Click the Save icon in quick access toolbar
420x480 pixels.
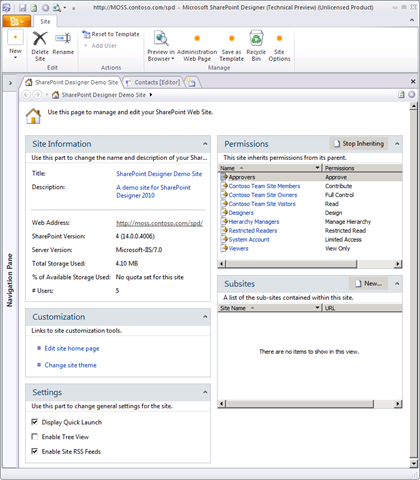pyautogui.click(x=22, y=8)
